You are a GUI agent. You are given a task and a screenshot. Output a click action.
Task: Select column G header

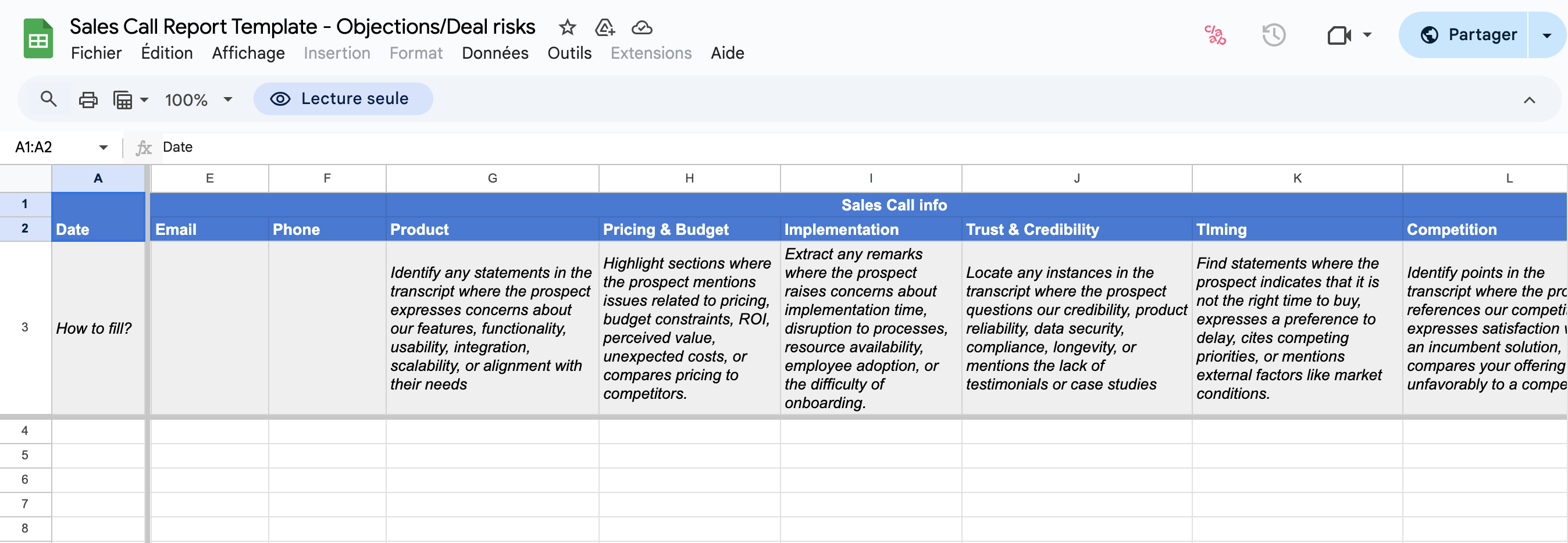[x=492, y=178]
